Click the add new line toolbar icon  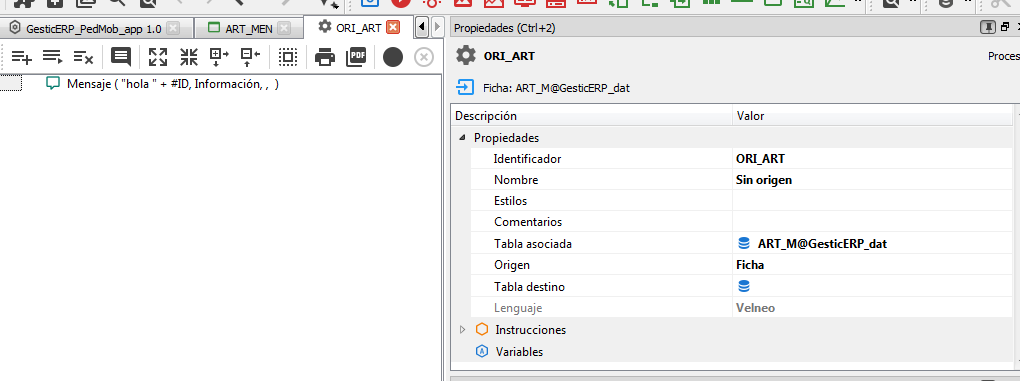[21, 57]
